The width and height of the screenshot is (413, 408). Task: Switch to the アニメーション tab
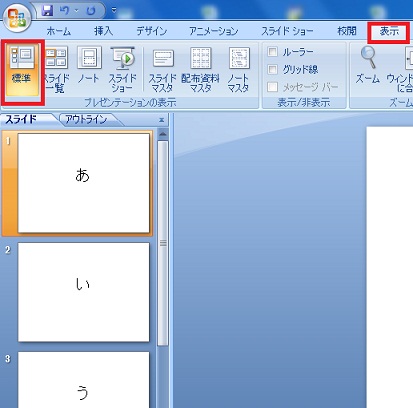coord(214,31)
